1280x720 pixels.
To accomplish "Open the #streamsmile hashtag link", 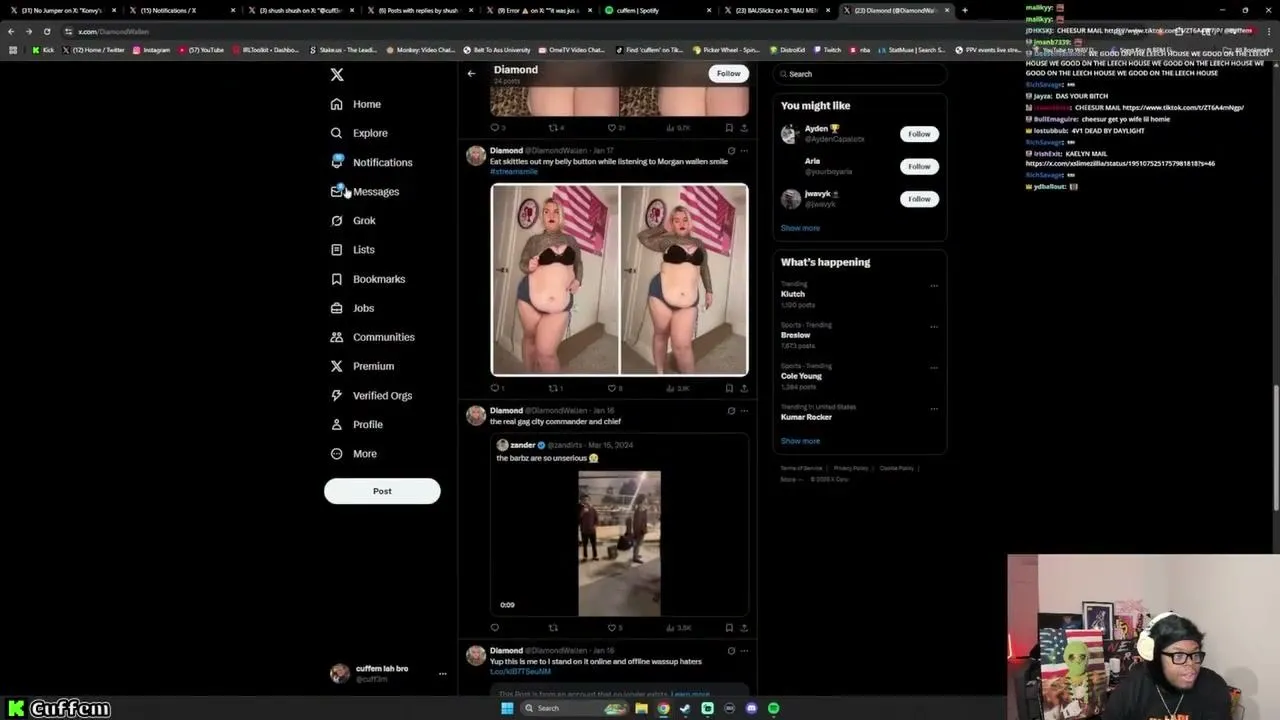I will coord(514,172).
